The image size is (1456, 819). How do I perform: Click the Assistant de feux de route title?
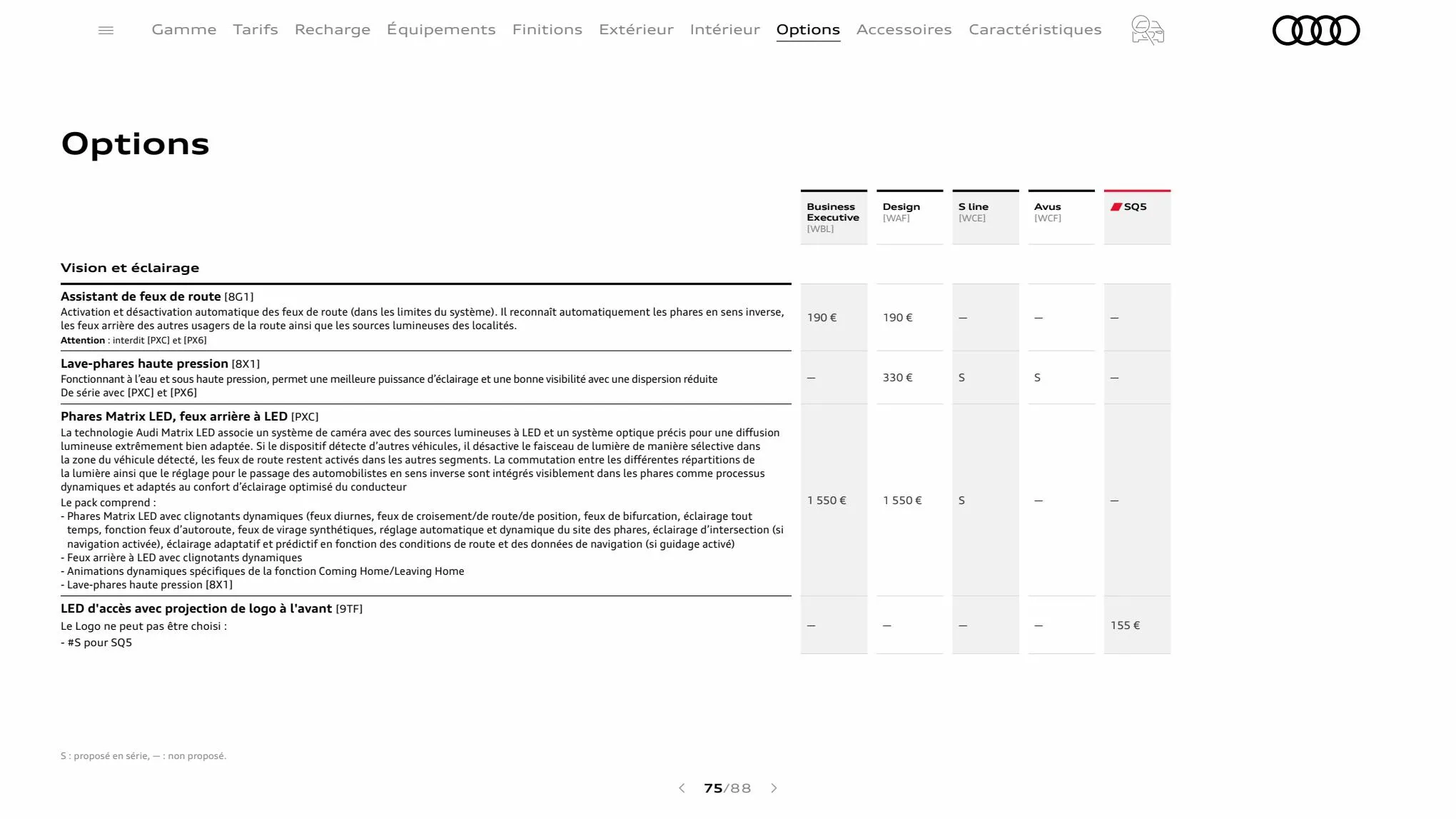141,296
